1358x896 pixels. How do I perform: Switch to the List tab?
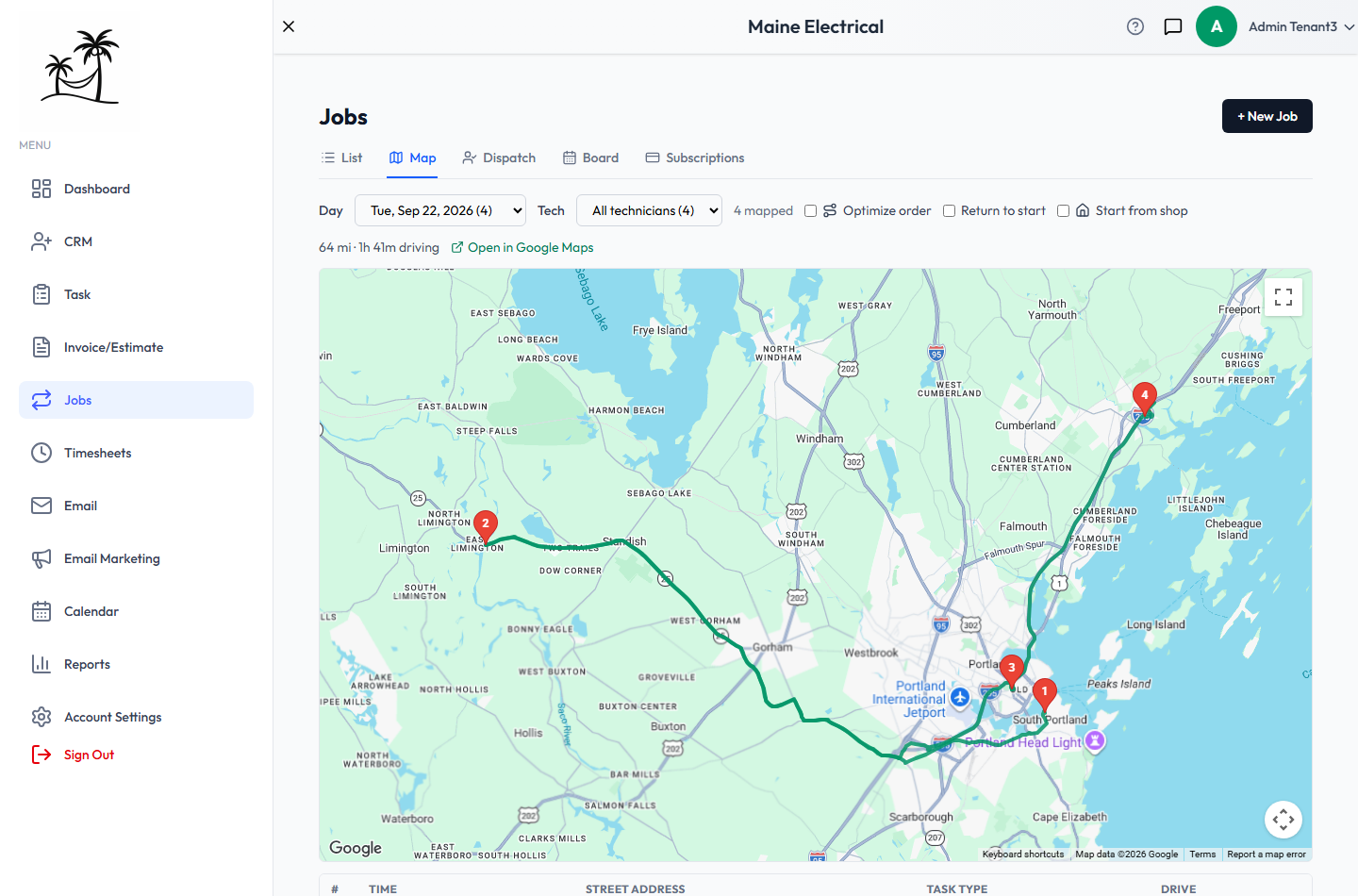click(341, 158)
